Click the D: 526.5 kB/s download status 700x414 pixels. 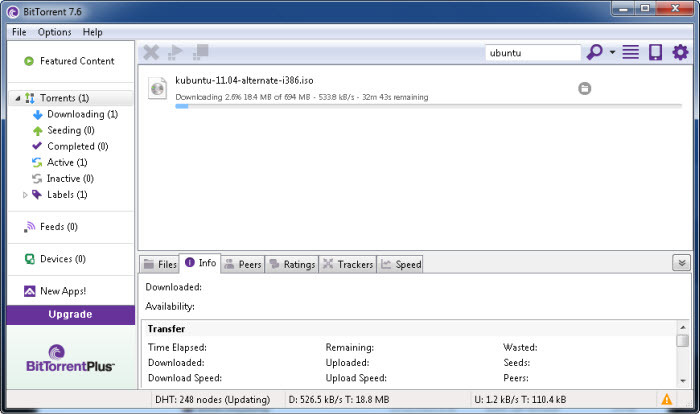pos(339,400)
